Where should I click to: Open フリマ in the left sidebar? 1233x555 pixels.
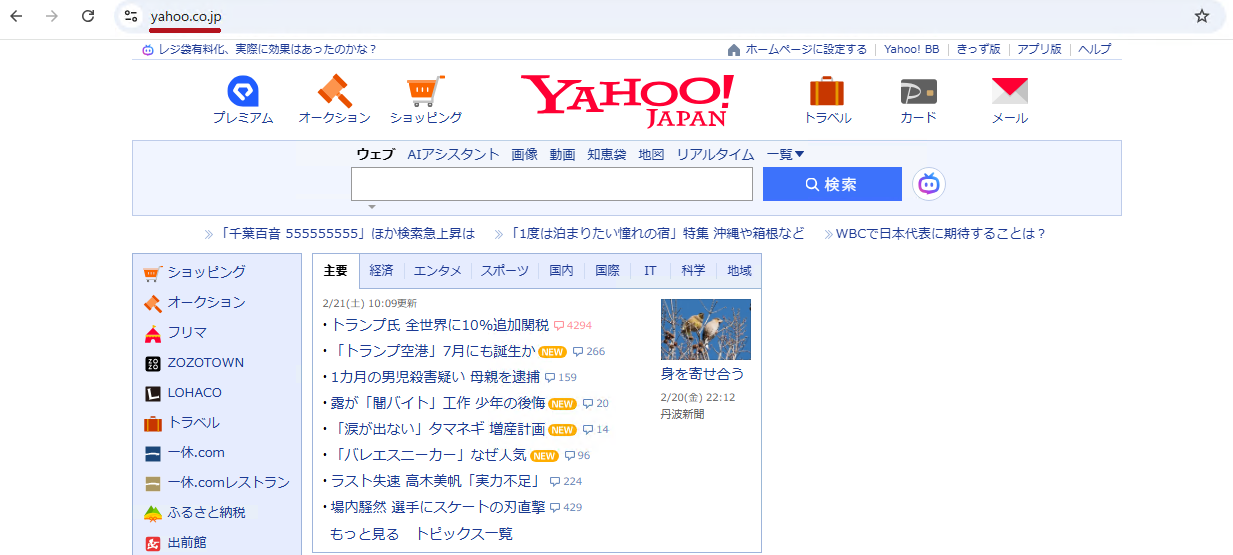click(187, 332)
